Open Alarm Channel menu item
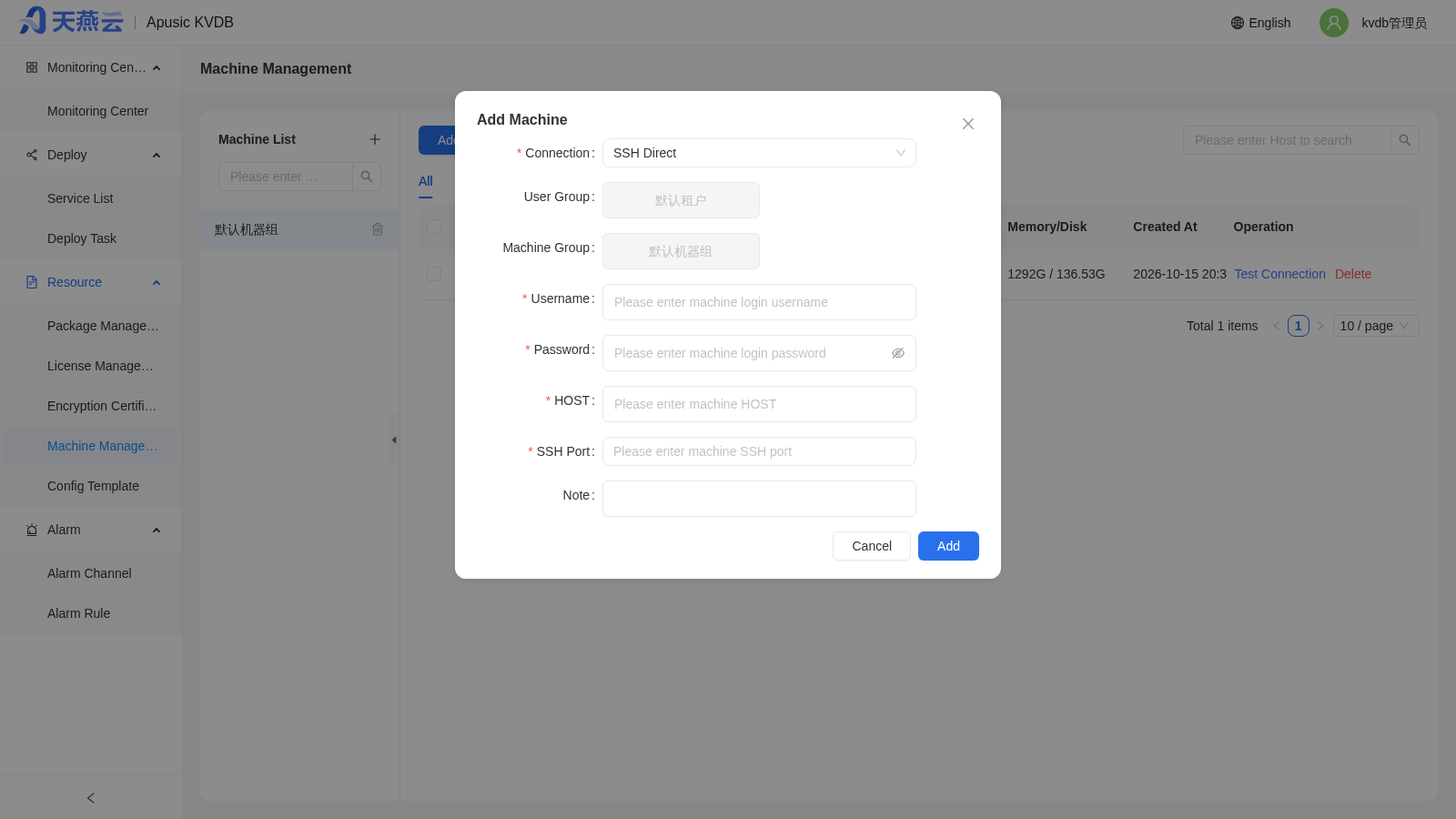The width and height of the screenshot is (1456, 819). pos(91,573)
